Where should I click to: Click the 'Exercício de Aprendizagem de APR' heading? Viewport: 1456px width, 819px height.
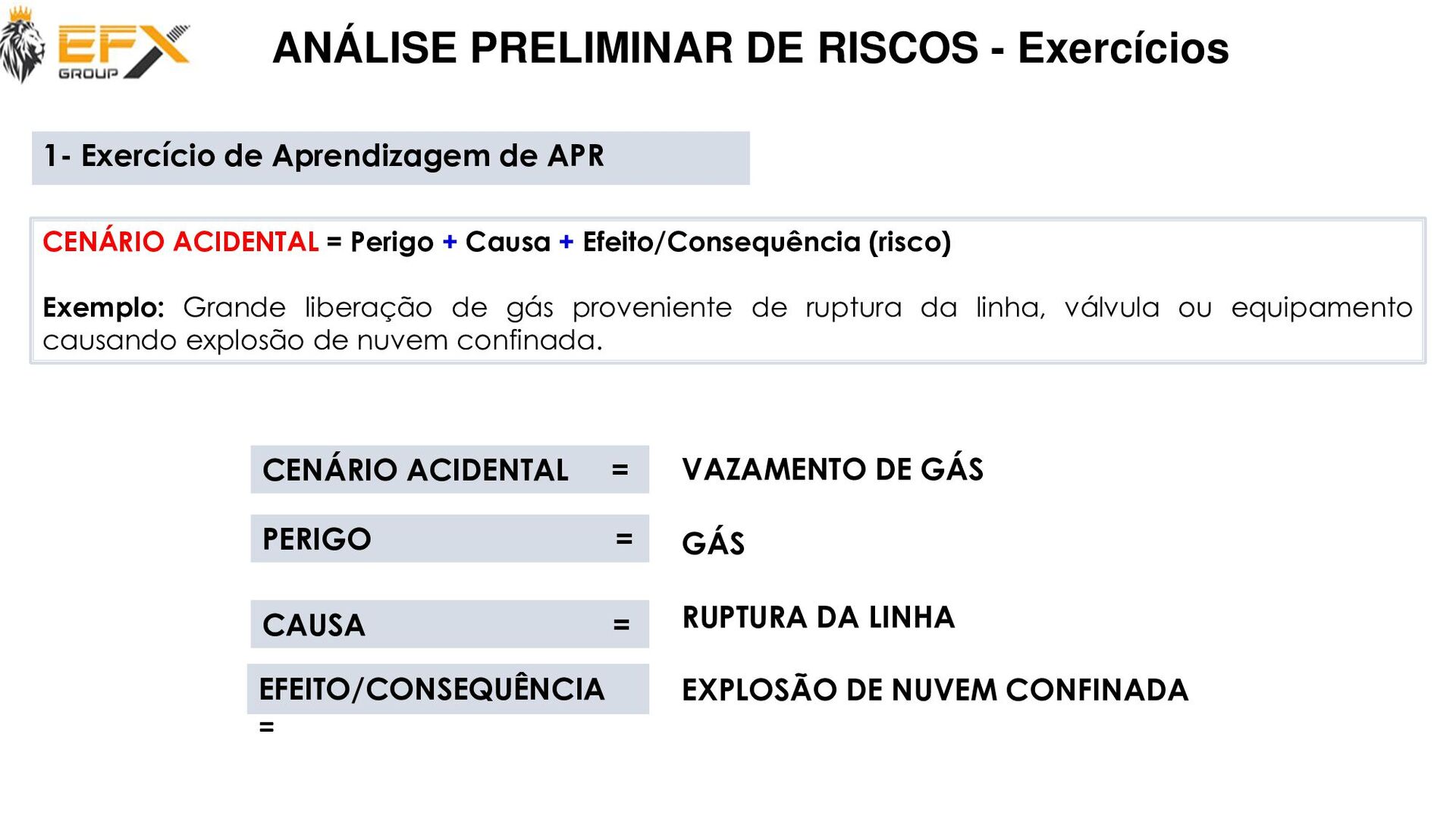343,156
